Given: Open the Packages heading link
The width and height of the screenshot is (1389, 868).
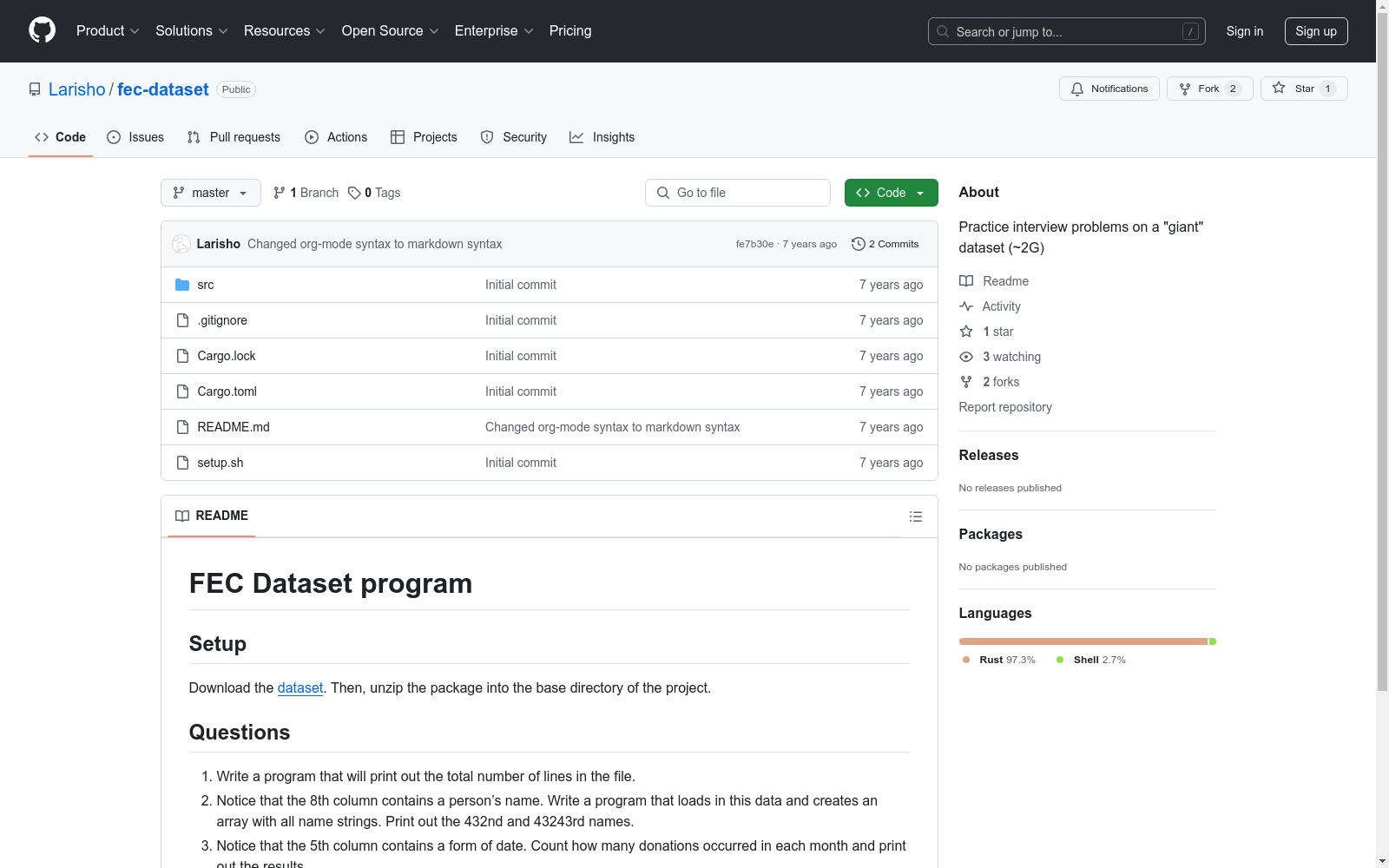Looking at the screenshot, I should [x=991, y=534].
